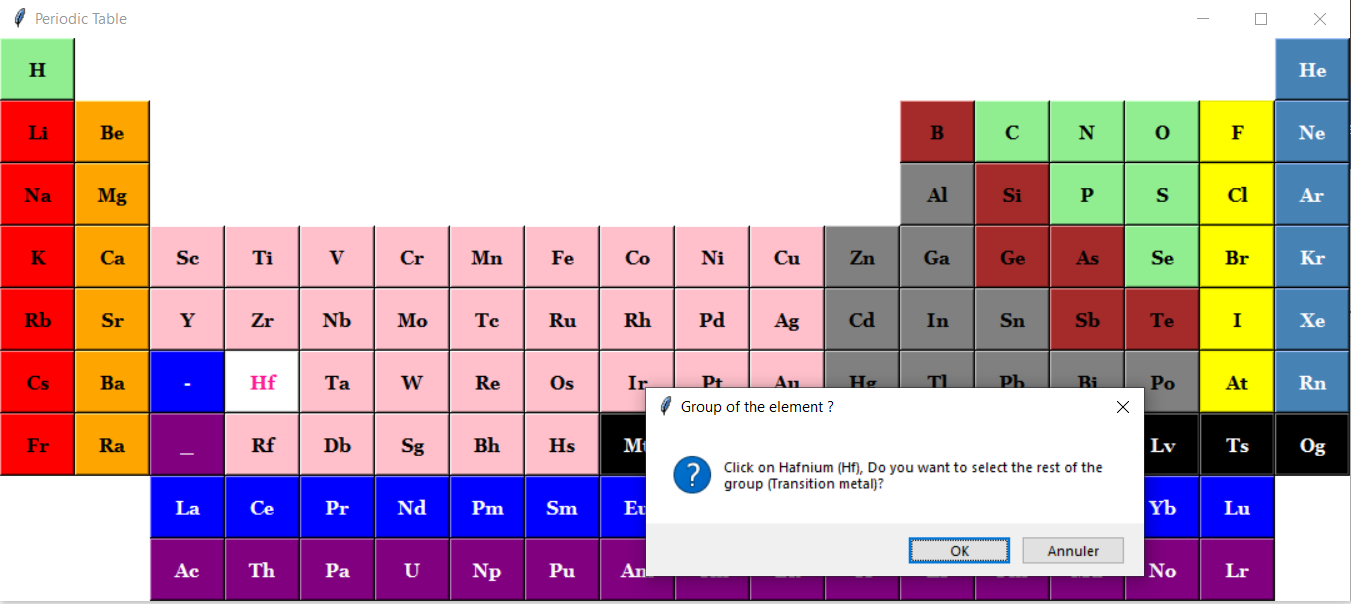Screen dimensions: 1351x604
Task: Choose the Lithium (Li) element
Action: pyautogui.click(x=37, y=133)
